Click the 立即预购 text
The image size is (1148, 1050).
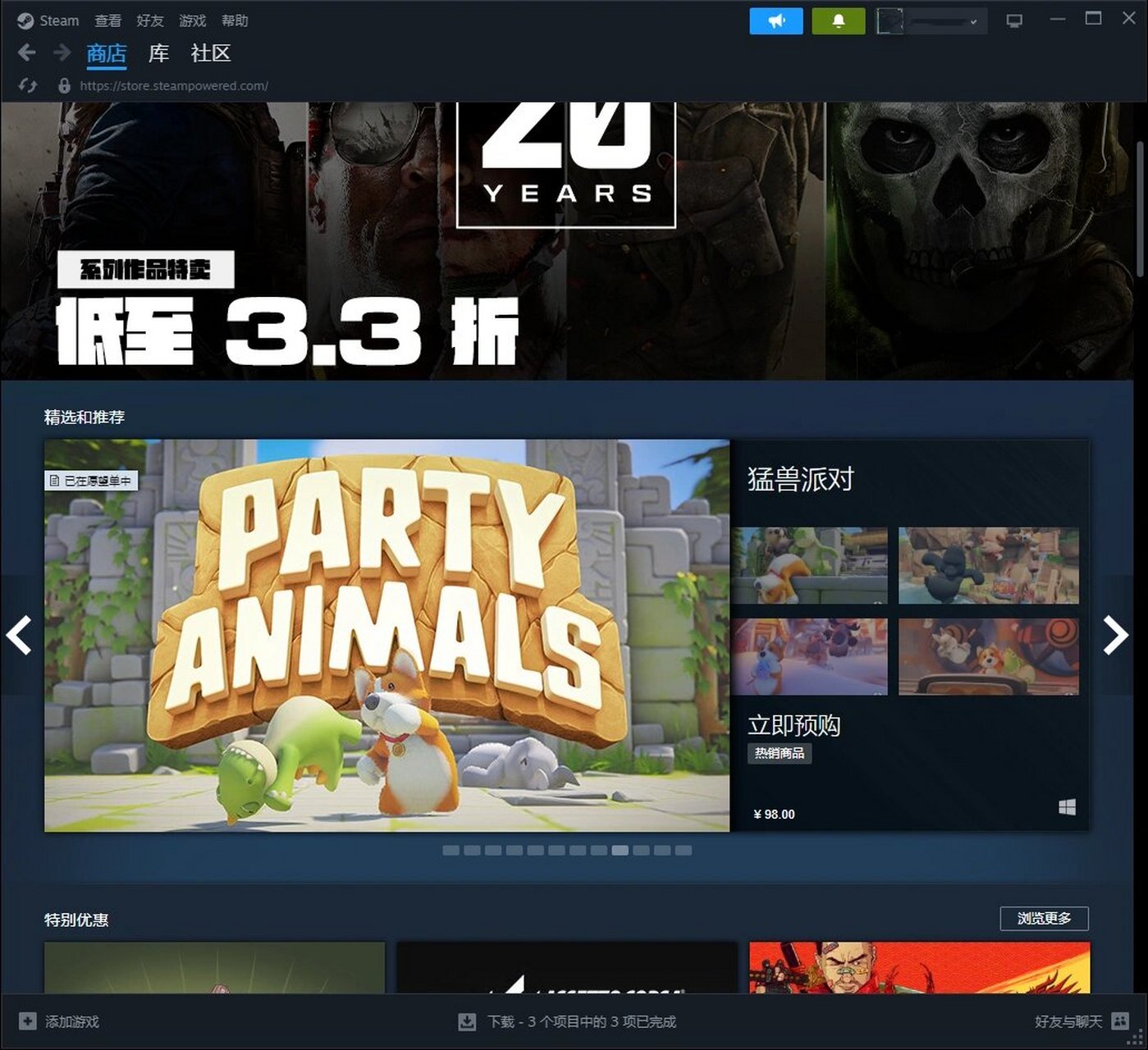pos(794,725)
